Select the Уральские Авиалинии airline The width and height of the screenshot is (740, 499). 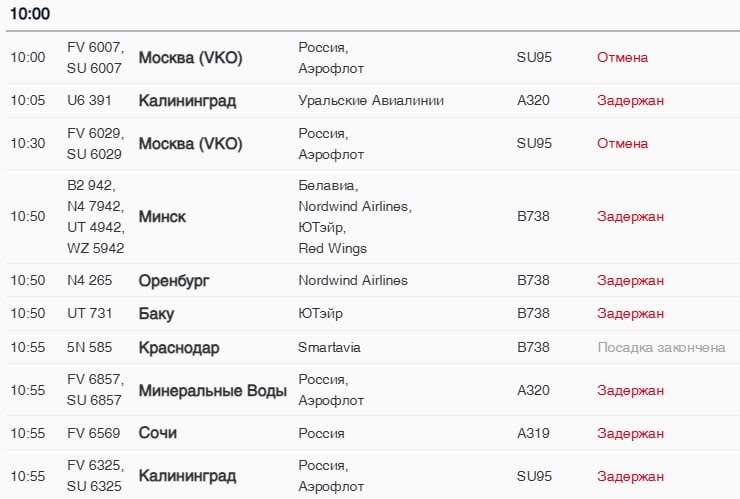371,101
